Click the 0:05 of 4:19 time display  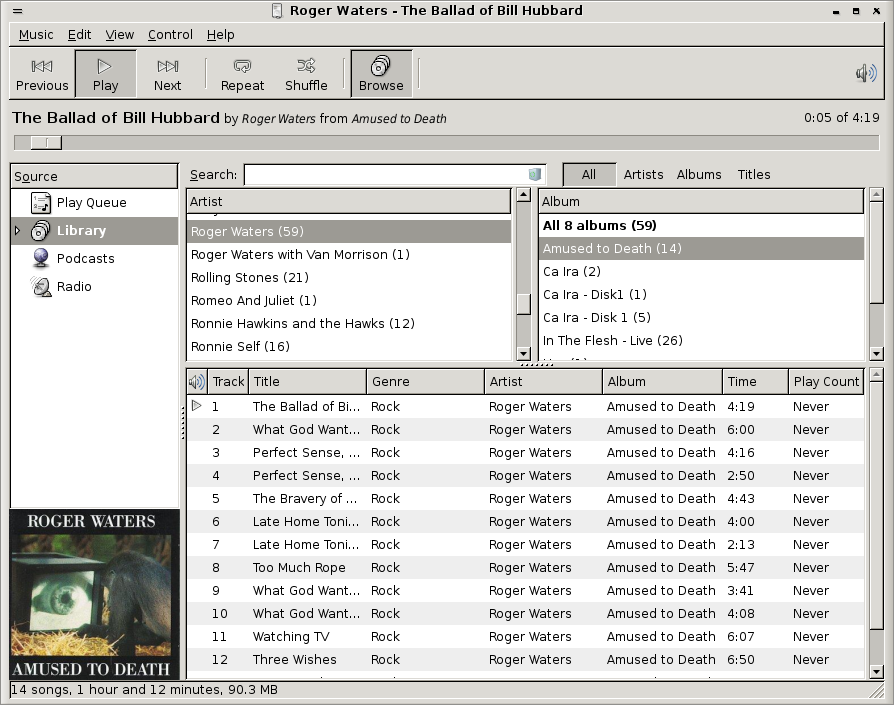(842, 118)
